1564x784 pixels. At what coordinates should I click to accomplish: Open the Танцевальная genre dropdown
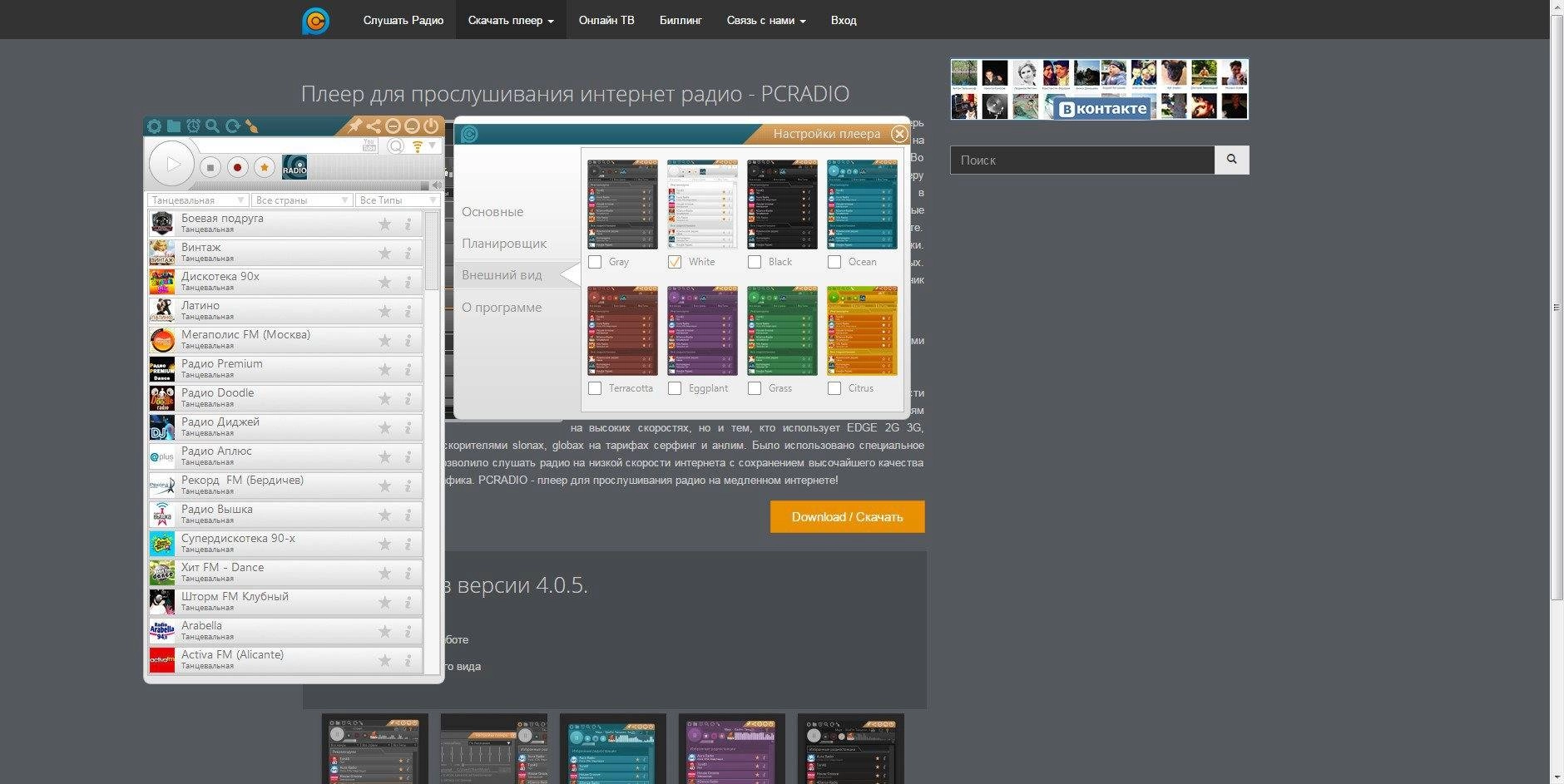[x=198, y=200]
